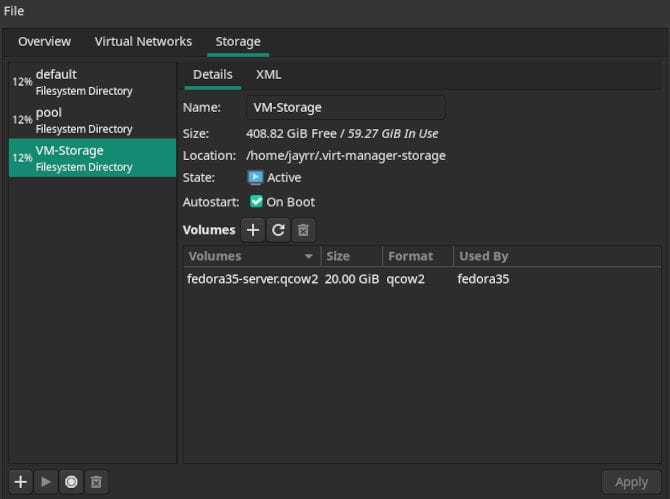Stop the selected storage pool

pos(71,482)
